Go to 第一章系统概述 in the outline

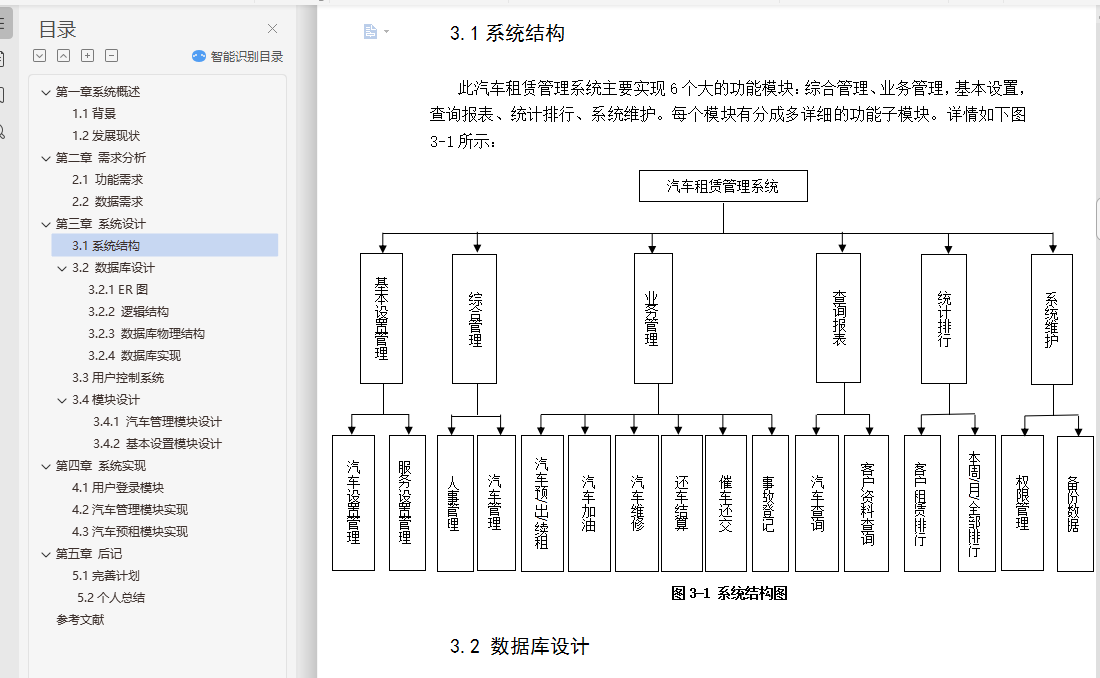[x=98, y=92]
